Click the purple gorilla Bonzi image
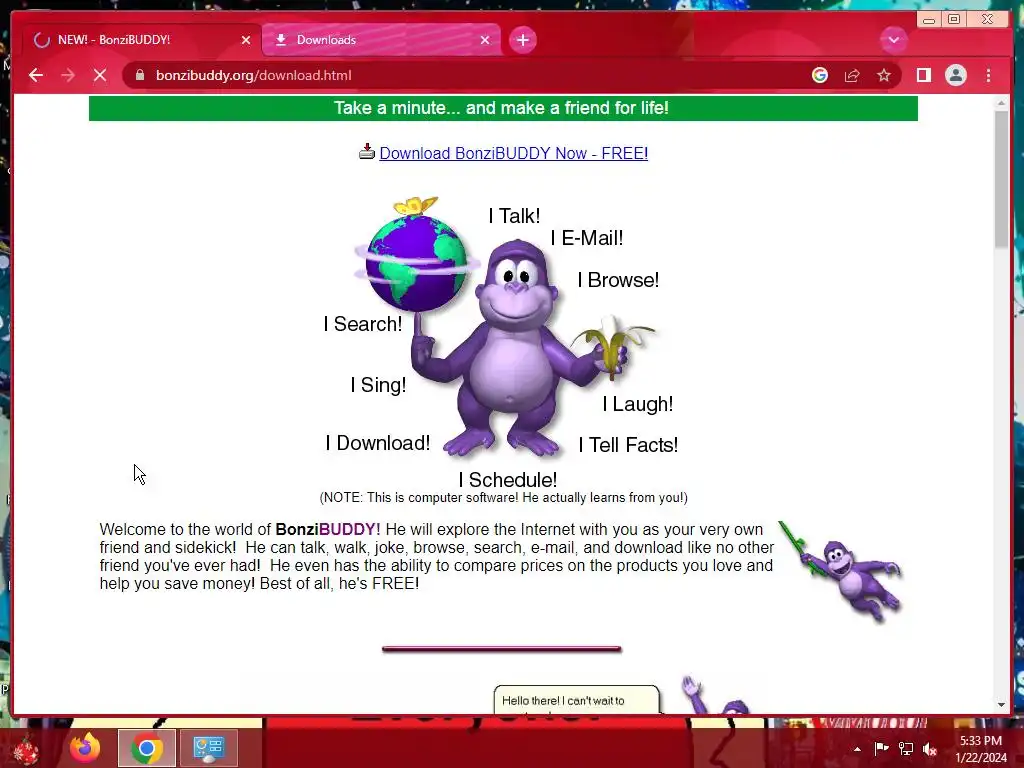 pos(516,347)
